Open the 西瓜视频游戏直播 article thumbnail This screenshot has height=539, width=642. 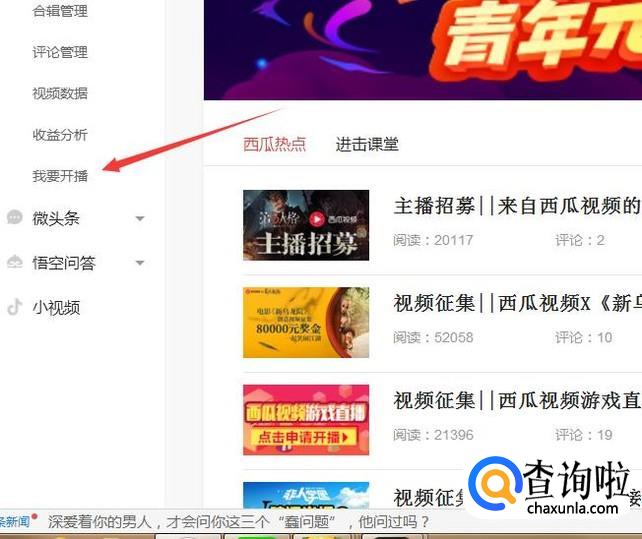click(306, 420)
